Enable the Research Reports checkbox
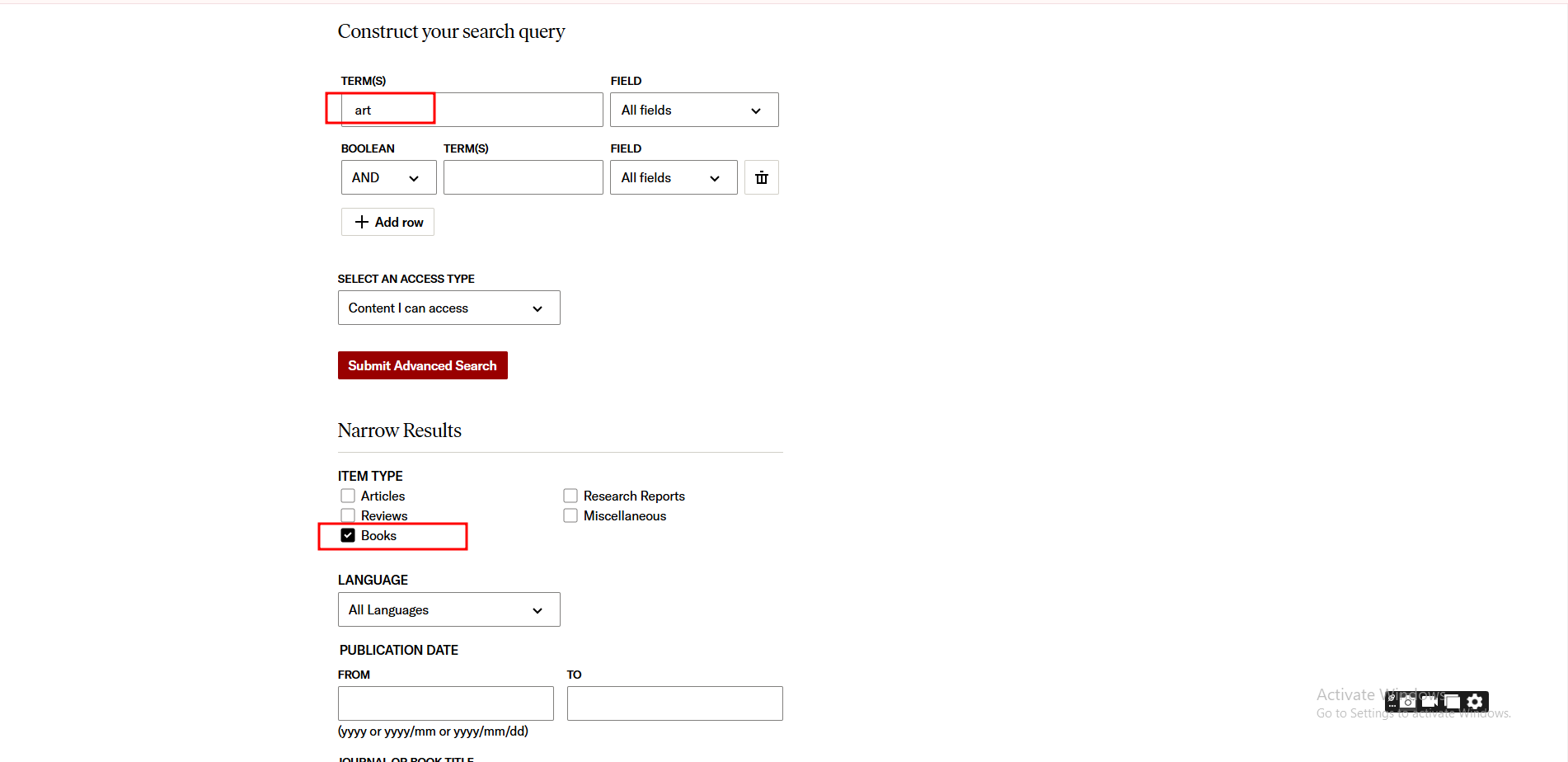The width and height of the screenshot is (1568, 762). click(570, 496)
